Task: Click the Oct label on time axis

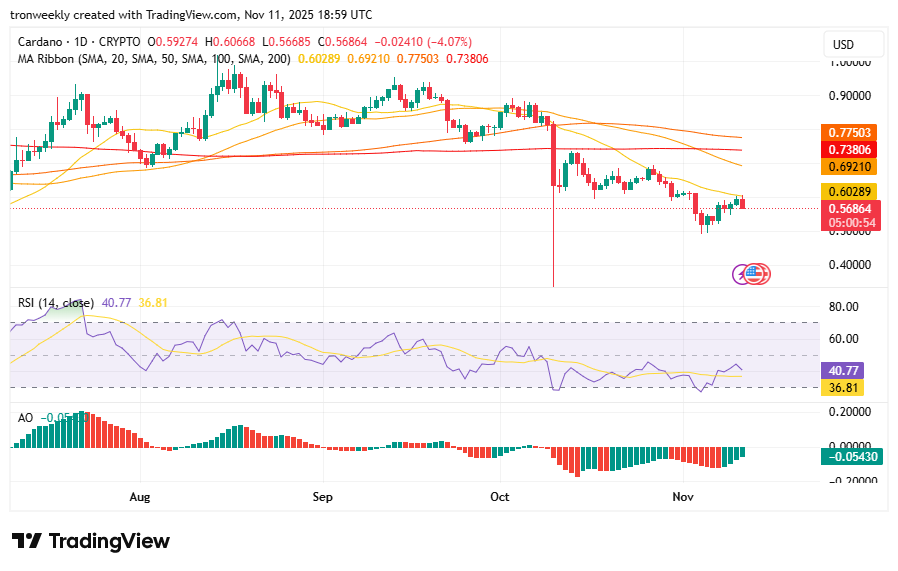Action: [500, 497]
